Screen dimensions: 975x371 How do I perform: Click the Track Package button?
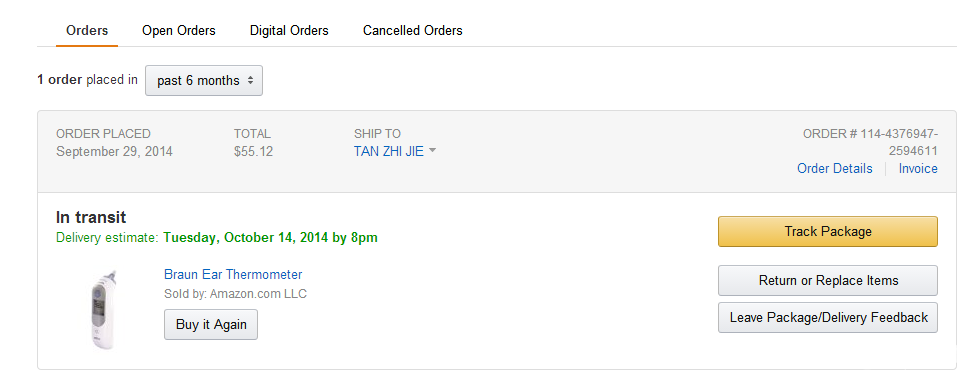[x=828, y=232]
